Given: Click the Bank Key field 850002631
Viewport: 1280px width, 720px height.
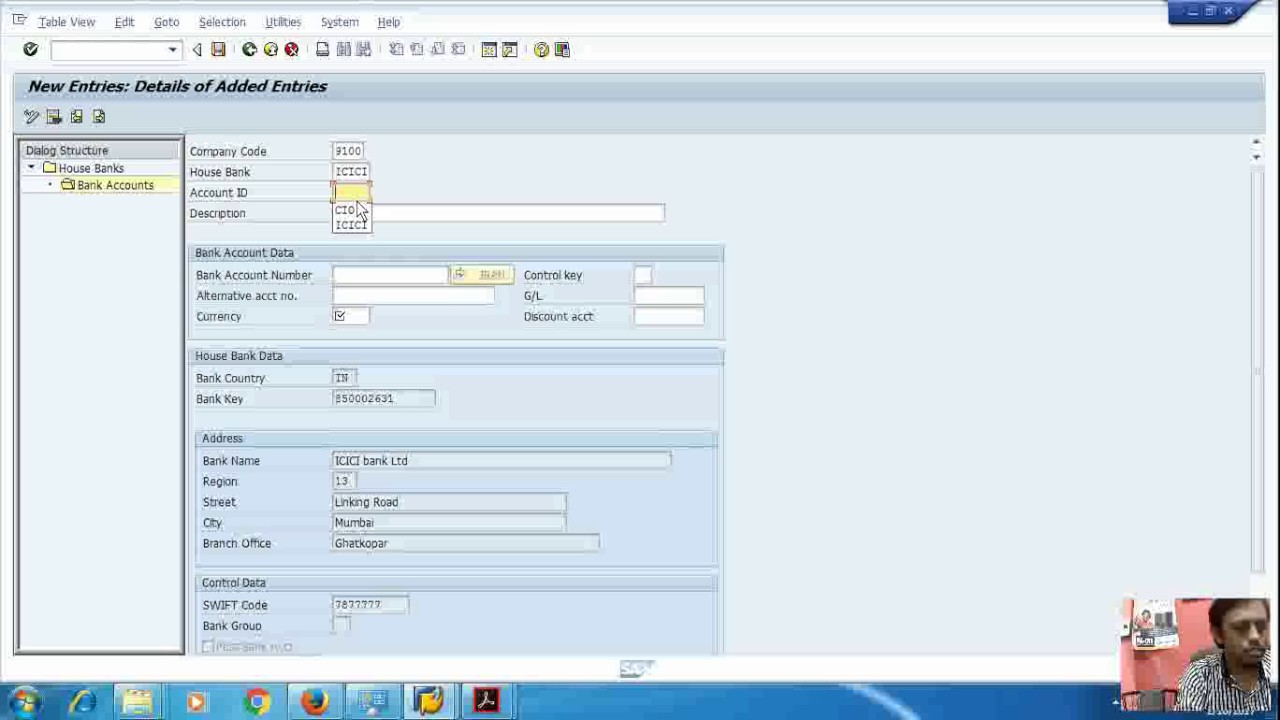Looking at the screenshot, I should click(384, 399).
